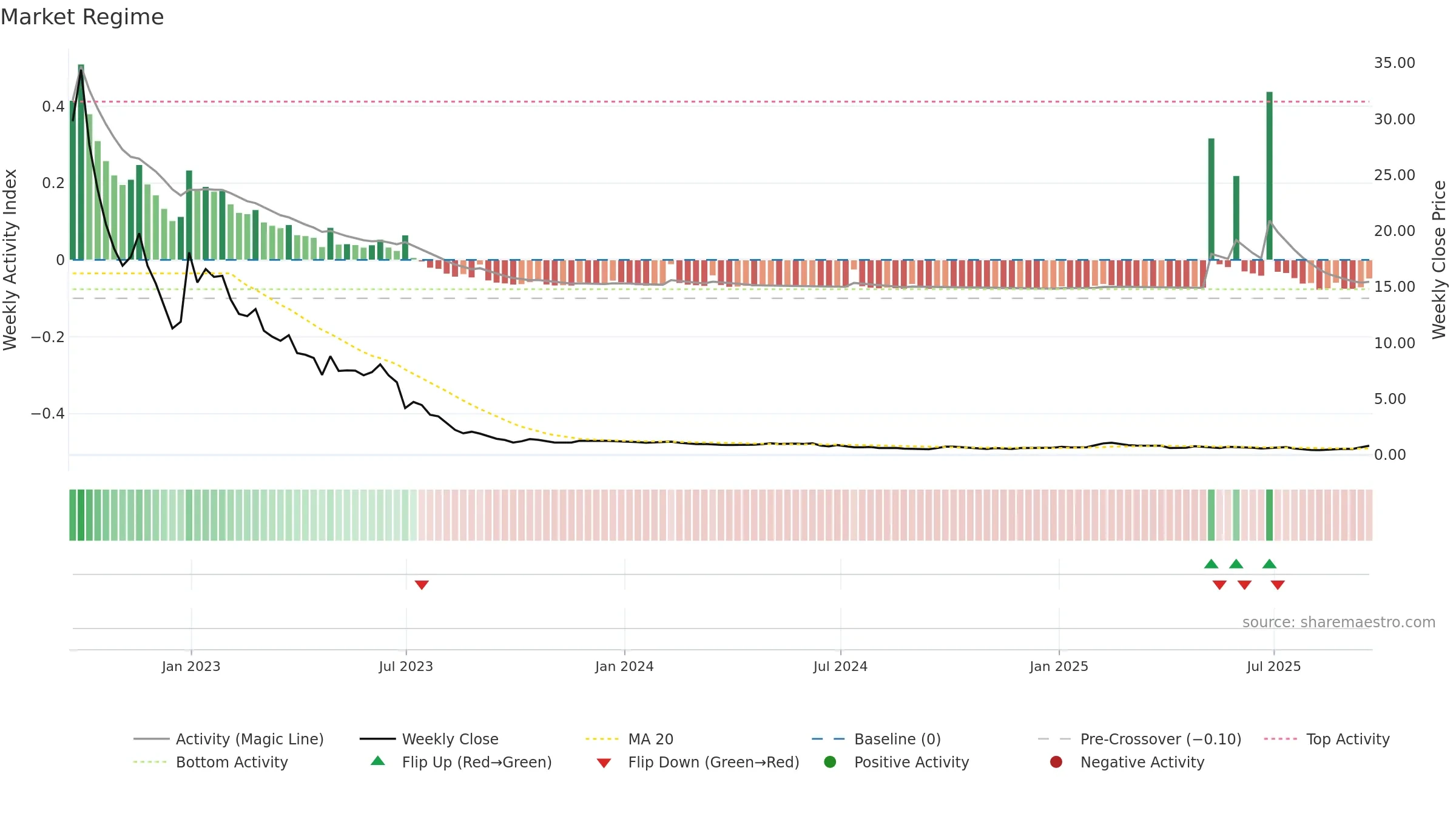Click the tall green activity spike at Jul 2025
The width and height of the screenshot is (1456, 819).
point(1269,176)
